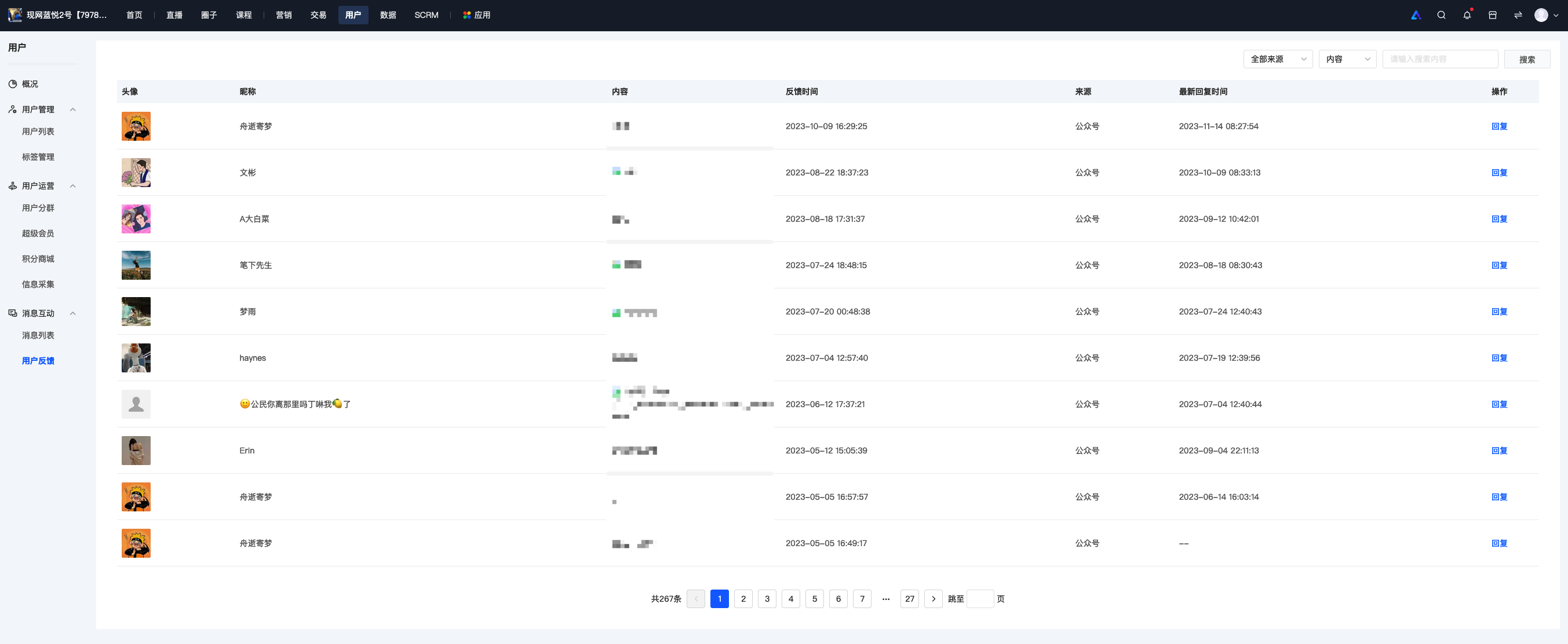Click 回复 for user haynes
Screen dimensions: 1568x644
pyautogui.click(x=1499, y=358)
